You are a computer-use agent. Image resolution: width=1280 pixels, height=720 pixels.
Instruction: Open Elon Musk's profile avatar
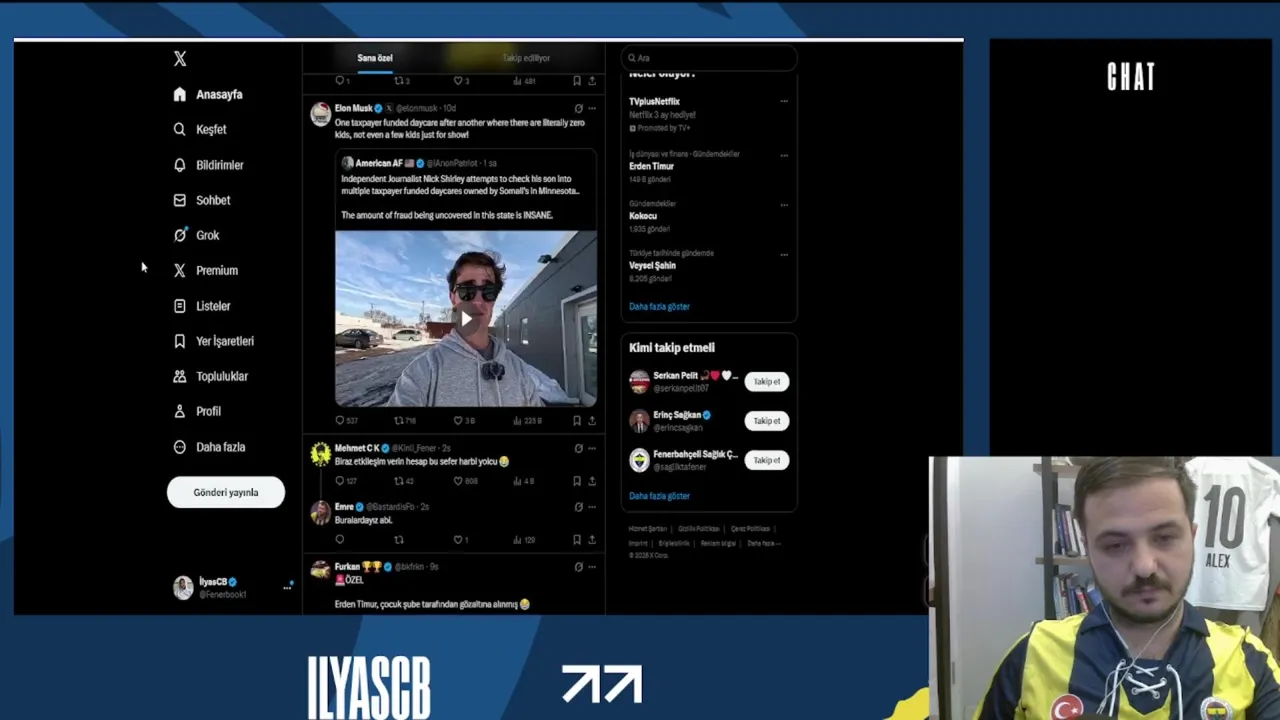tap(320, 114)
